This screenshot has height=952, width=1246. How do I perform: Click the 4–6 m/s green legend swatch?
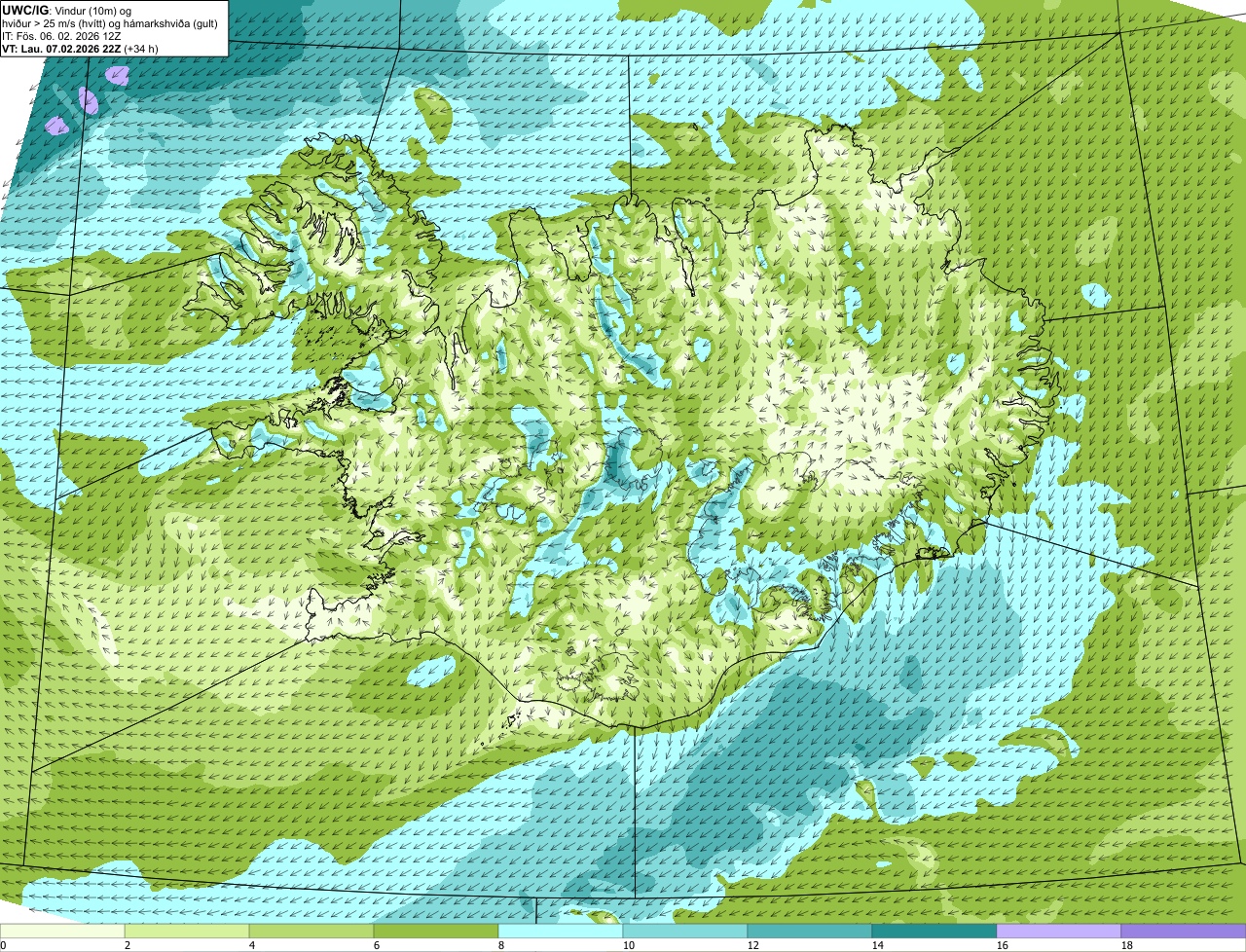tap(313, 931)
